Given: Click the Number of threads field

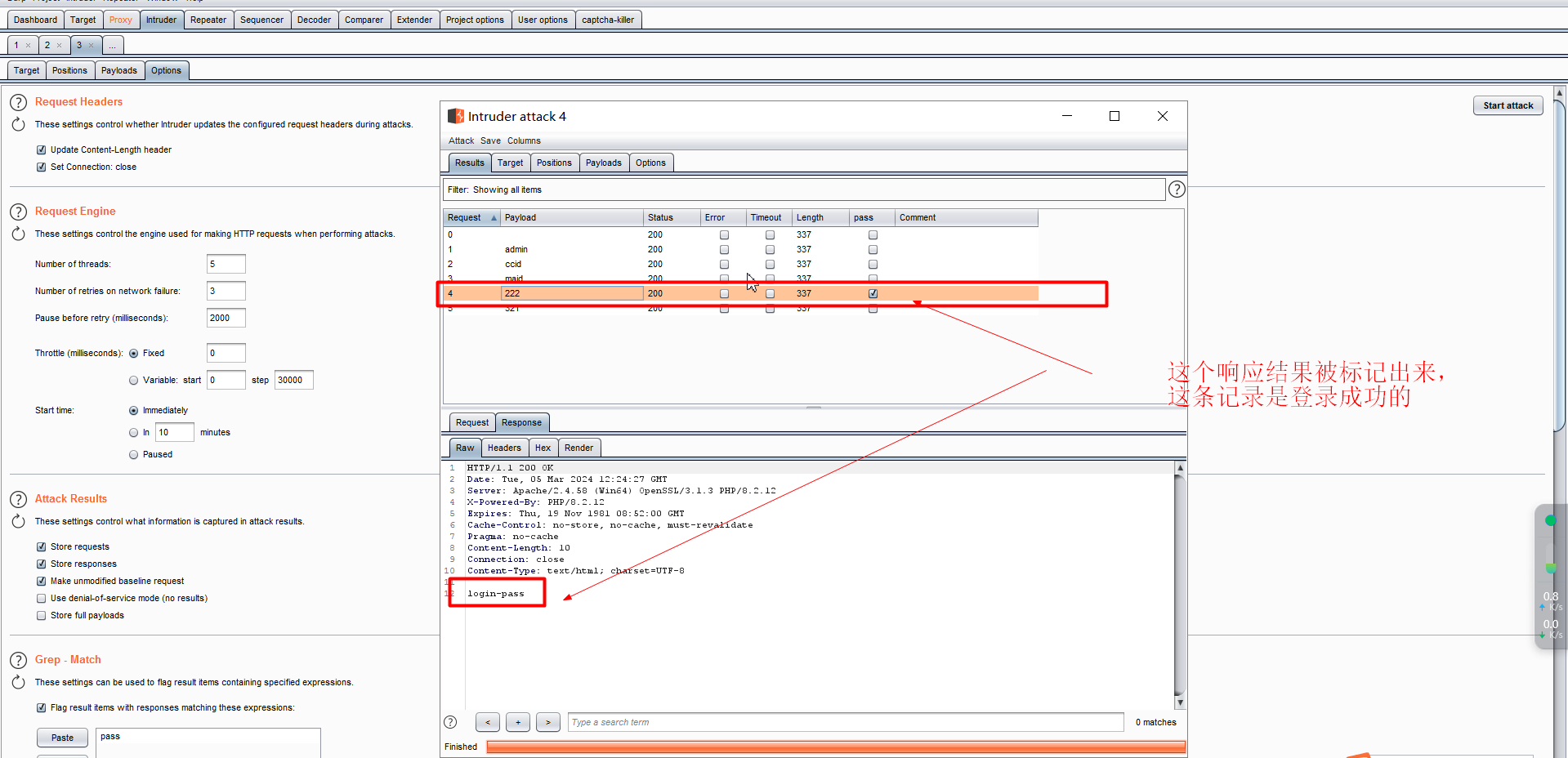Looking at the screenshot, I should [x=226, y=264].
